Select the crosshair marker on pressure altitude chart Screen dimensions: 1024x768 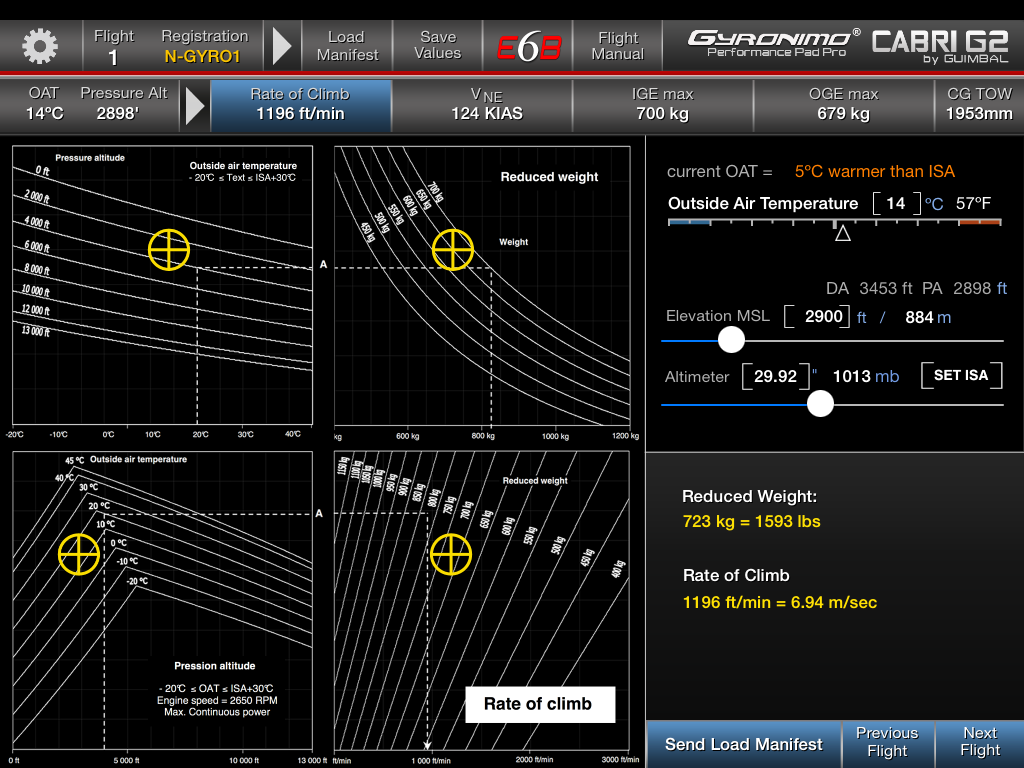[x=168, y=249]
